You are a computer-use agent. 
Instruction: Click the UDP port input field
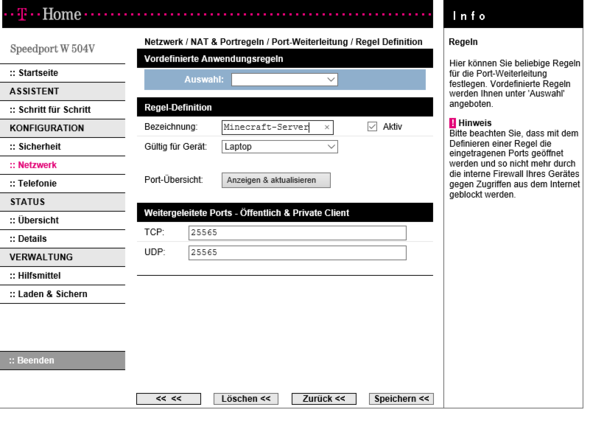pyautogui.click(x=297, y=252)
